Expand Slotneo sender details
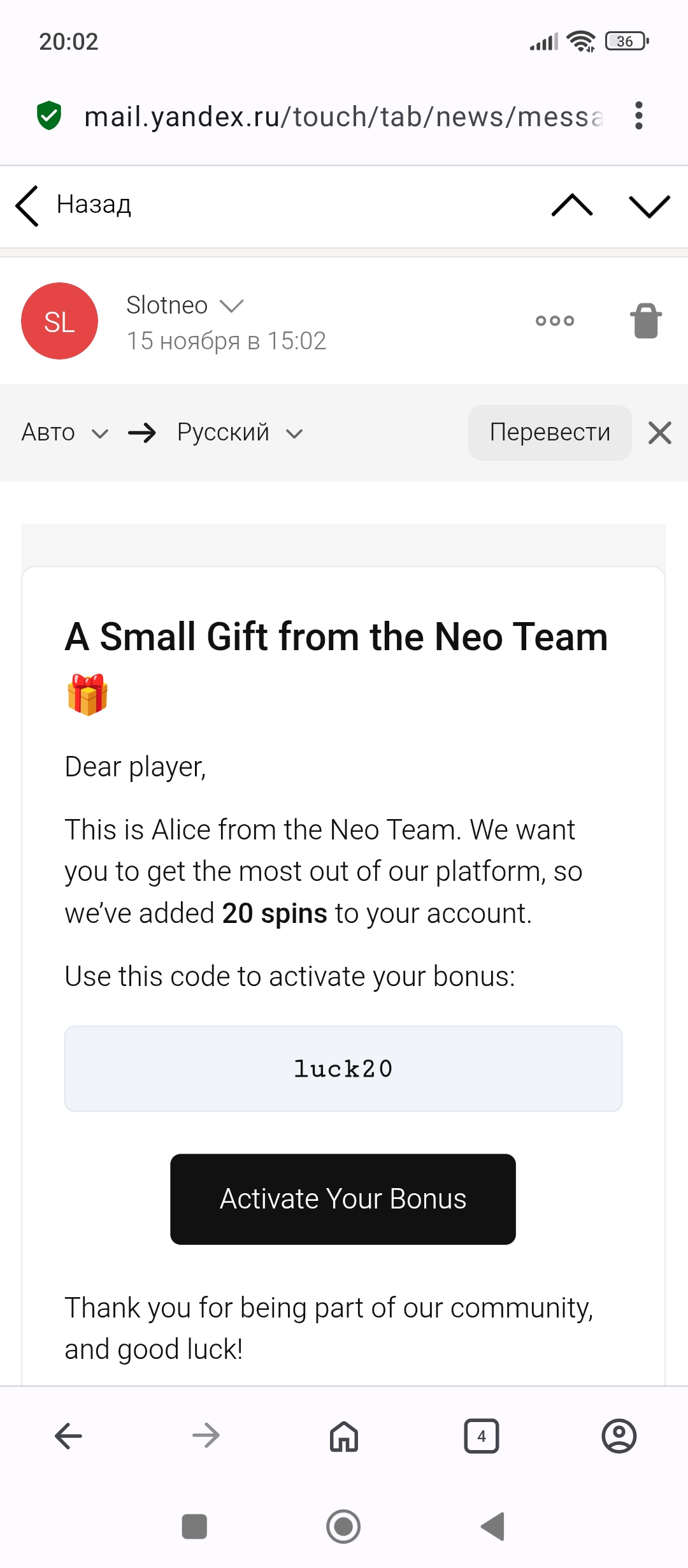This screenshot has height=1568, width=688. click(231, 306)
